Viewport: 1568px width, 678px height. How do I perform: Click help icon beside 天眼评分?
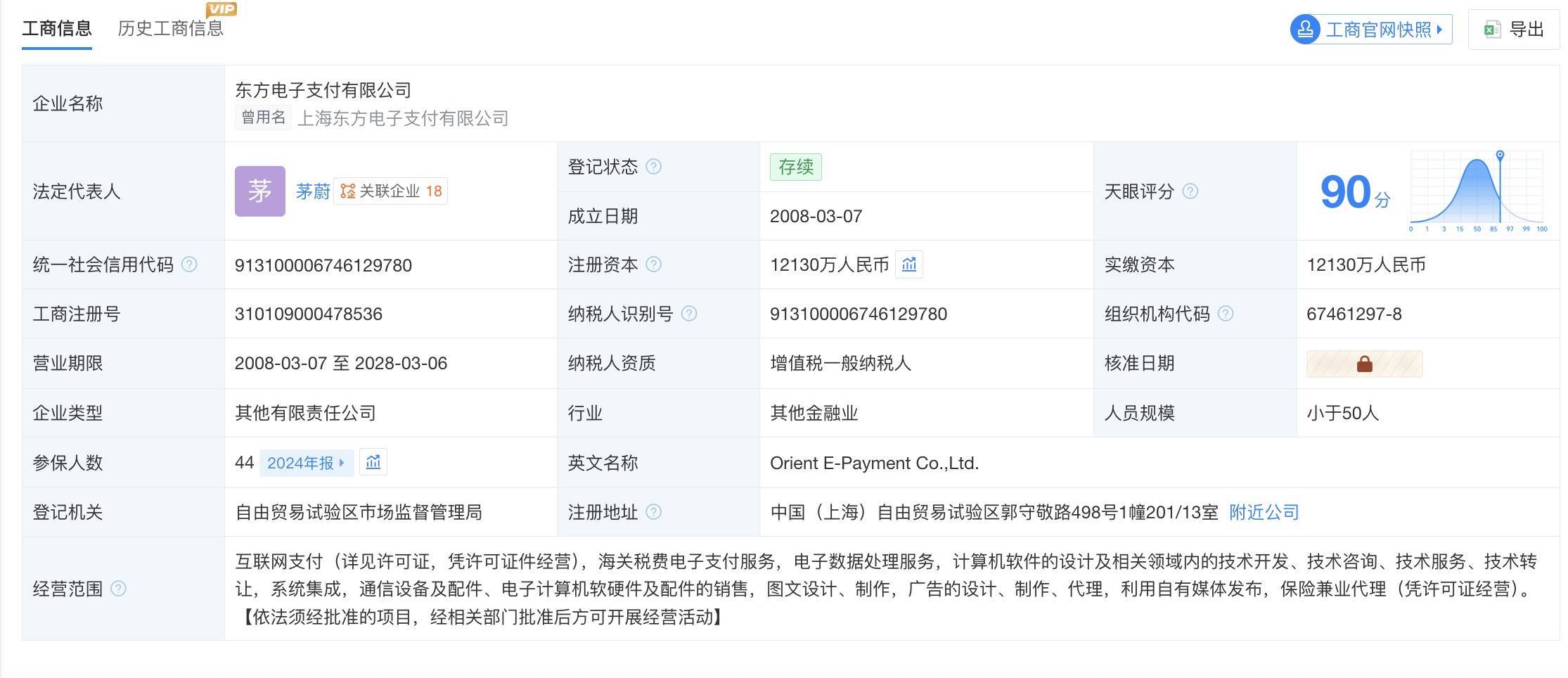click(1190, 191)
